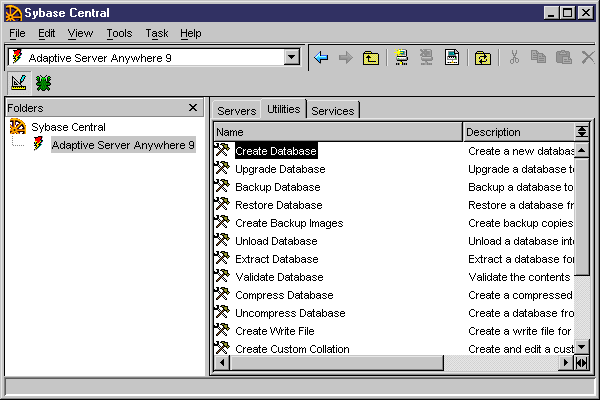Click the tools icon next to Create Write File

tap(222, 330)
